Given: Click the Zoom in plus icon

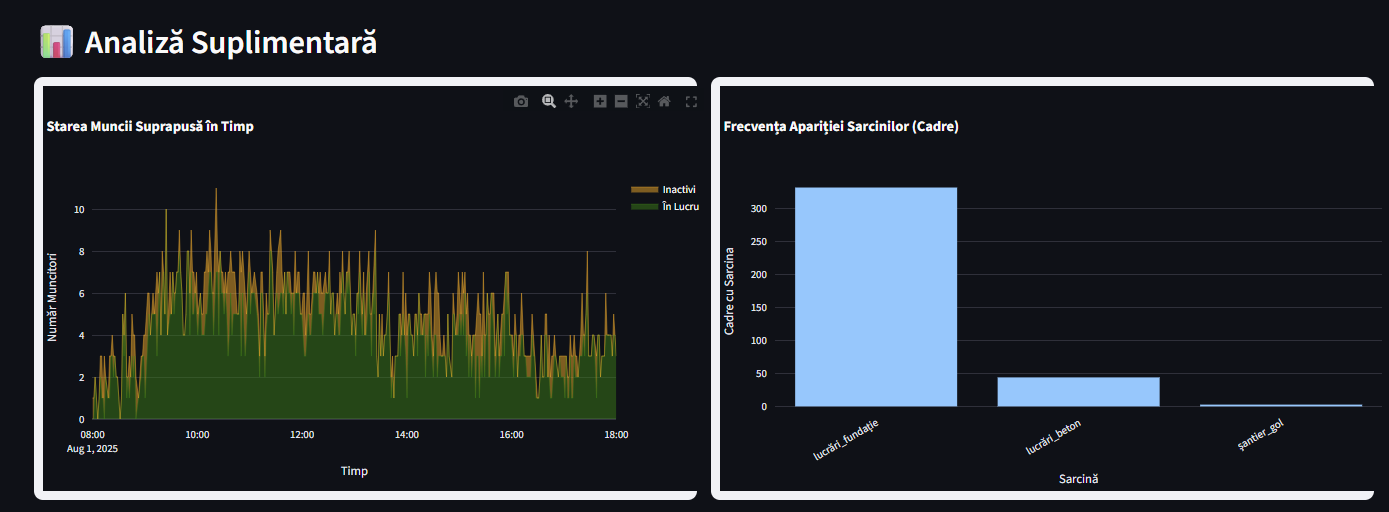Looking at the screenshot, I should pyautogui.click(x=600, y=101).
